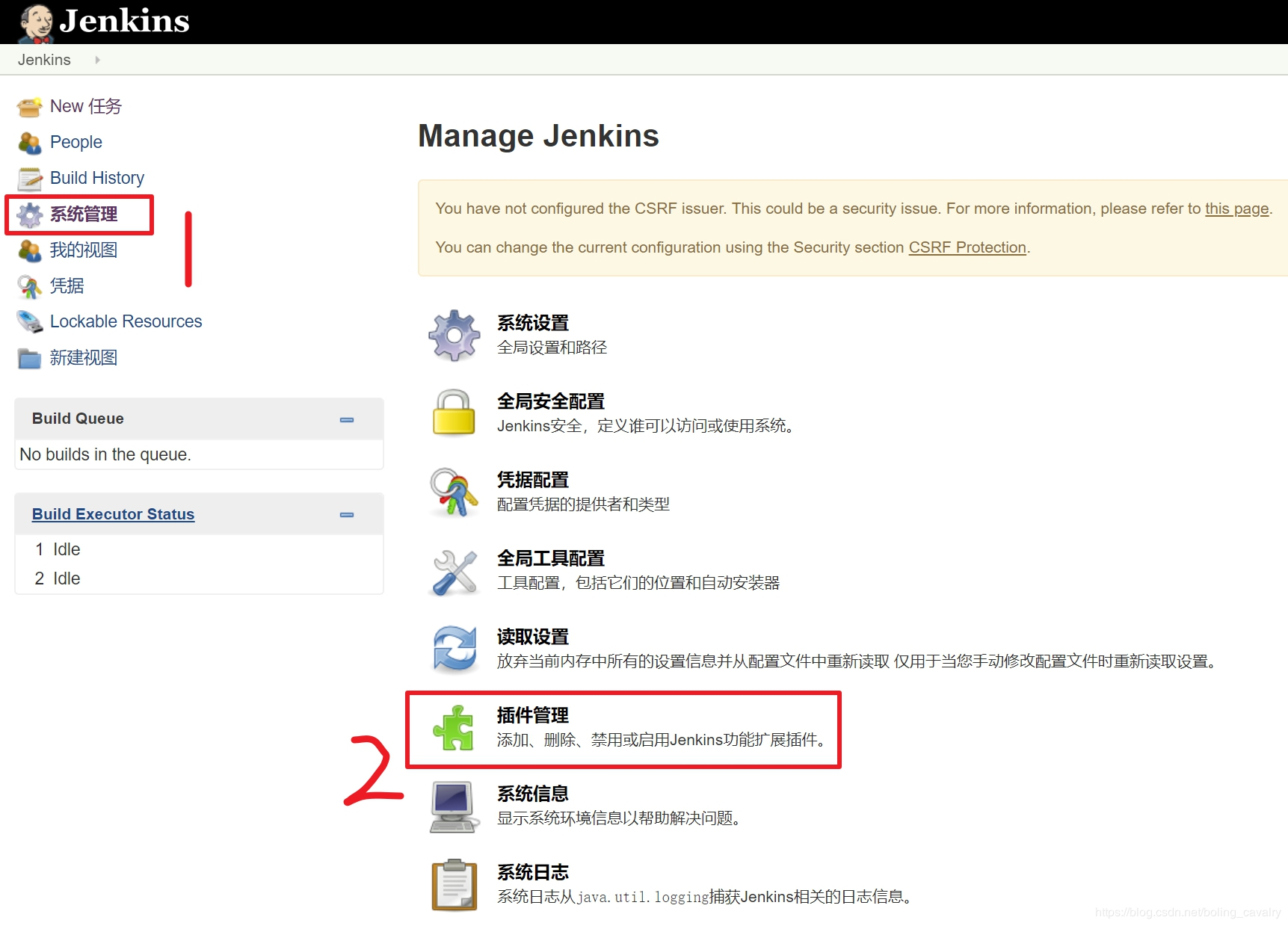Open 系统日志 title link
The width and height of the screenshot is (1288, 926).
point(533,872)
